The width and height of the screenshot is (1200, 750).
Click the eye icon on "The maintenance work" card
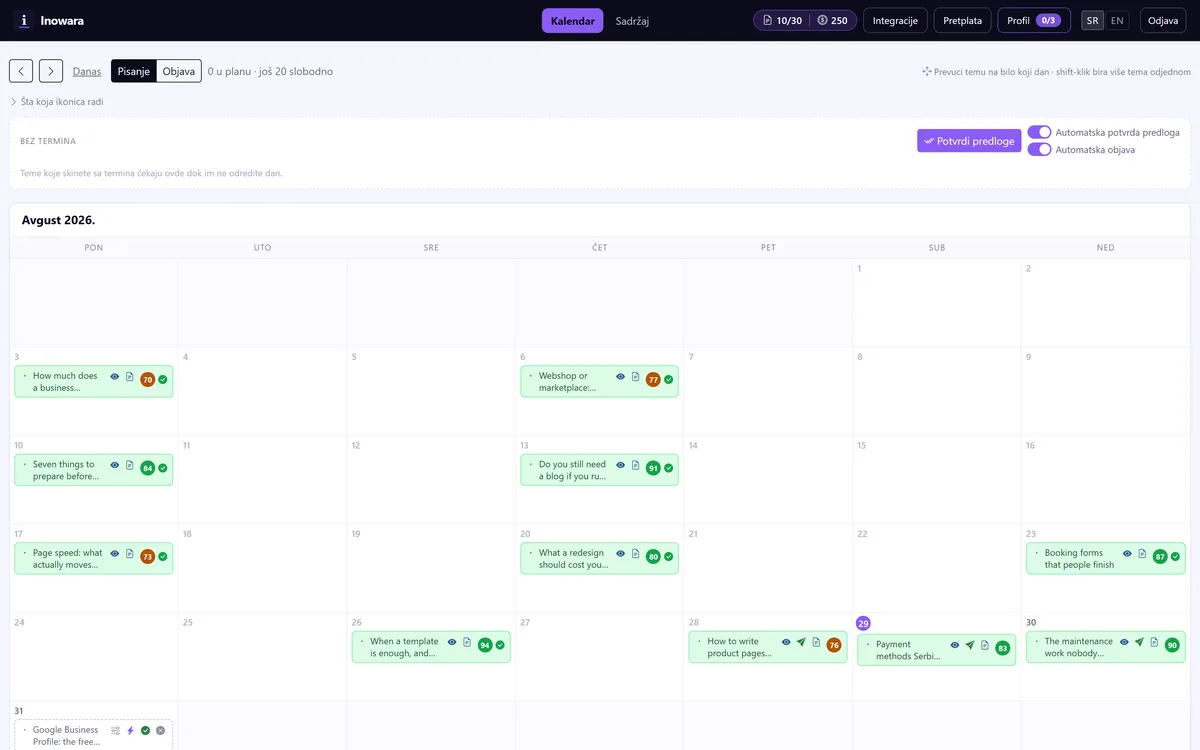[1124, 642]
